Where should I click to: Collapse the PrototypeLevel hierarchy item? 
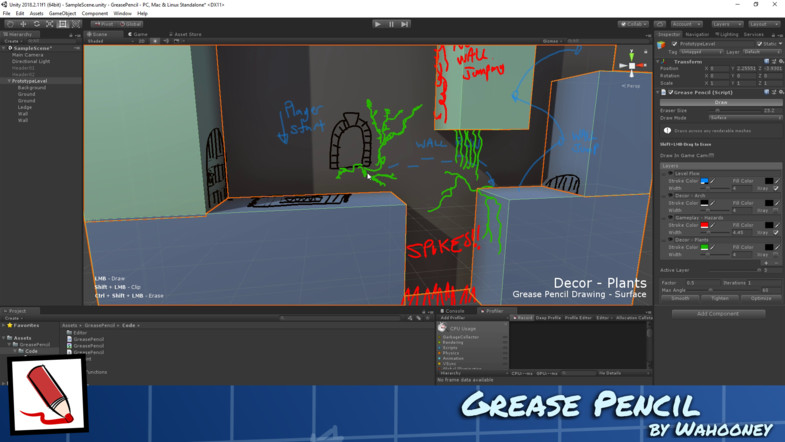pyautogui.click(x=9, y=81)
